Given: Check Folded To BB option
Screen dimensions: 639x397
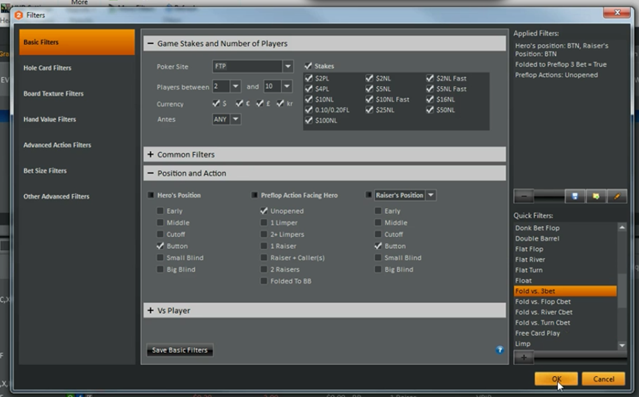Looking at the screenshot, I should click(264, 281).
